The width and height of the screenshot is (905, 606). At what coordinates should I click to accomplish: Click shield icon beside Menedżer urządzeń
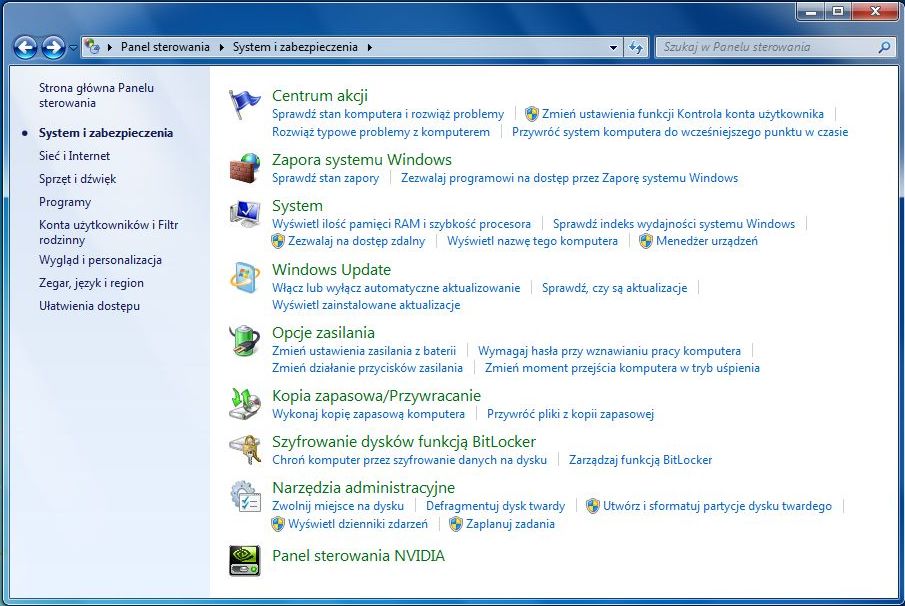pyautogui.click(x=646, y=241)
